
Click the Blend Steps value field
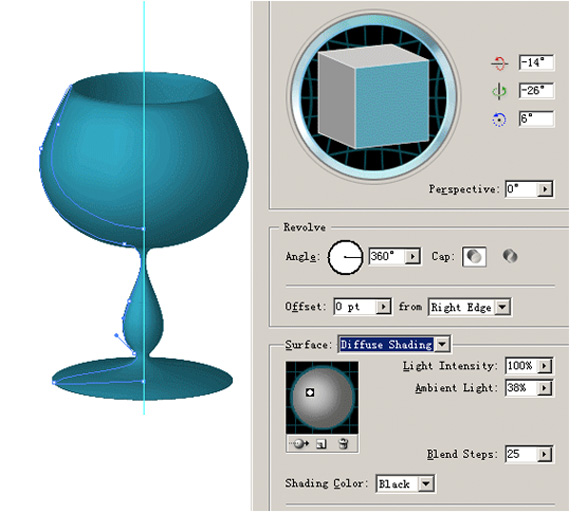tap(522, 454)
